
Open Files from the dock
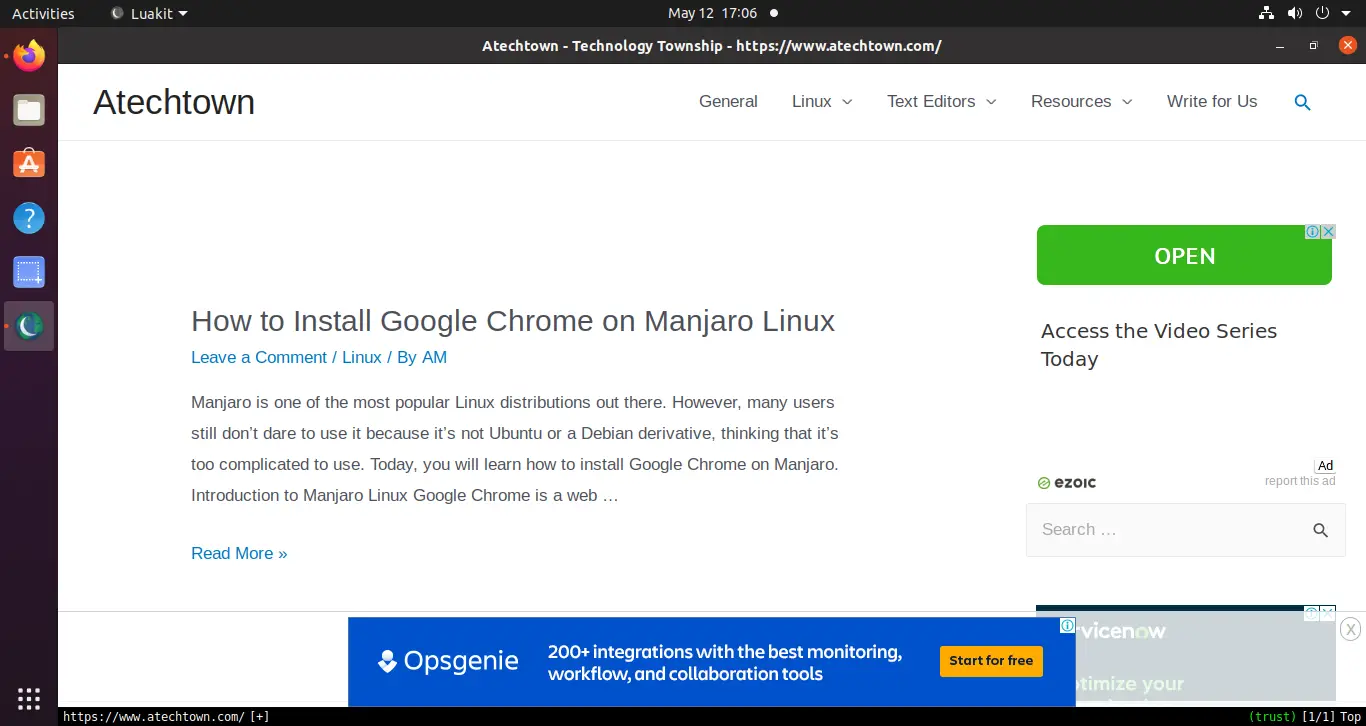[29, 110]
